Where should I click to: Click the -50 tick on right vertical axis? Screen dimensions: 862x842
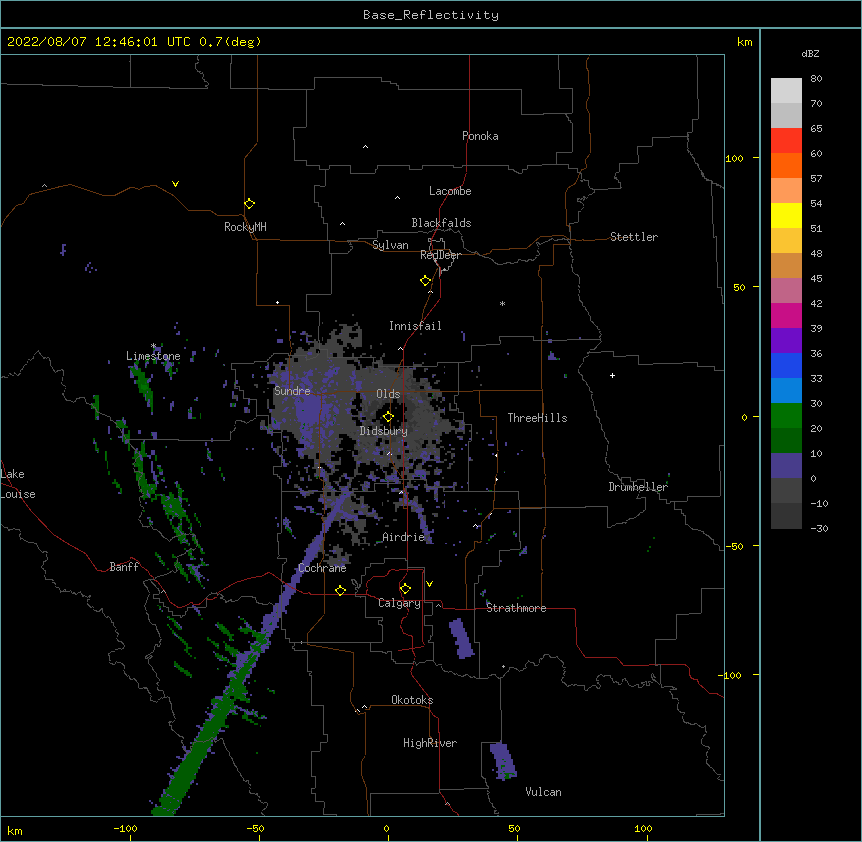click(x=734, y=546)
